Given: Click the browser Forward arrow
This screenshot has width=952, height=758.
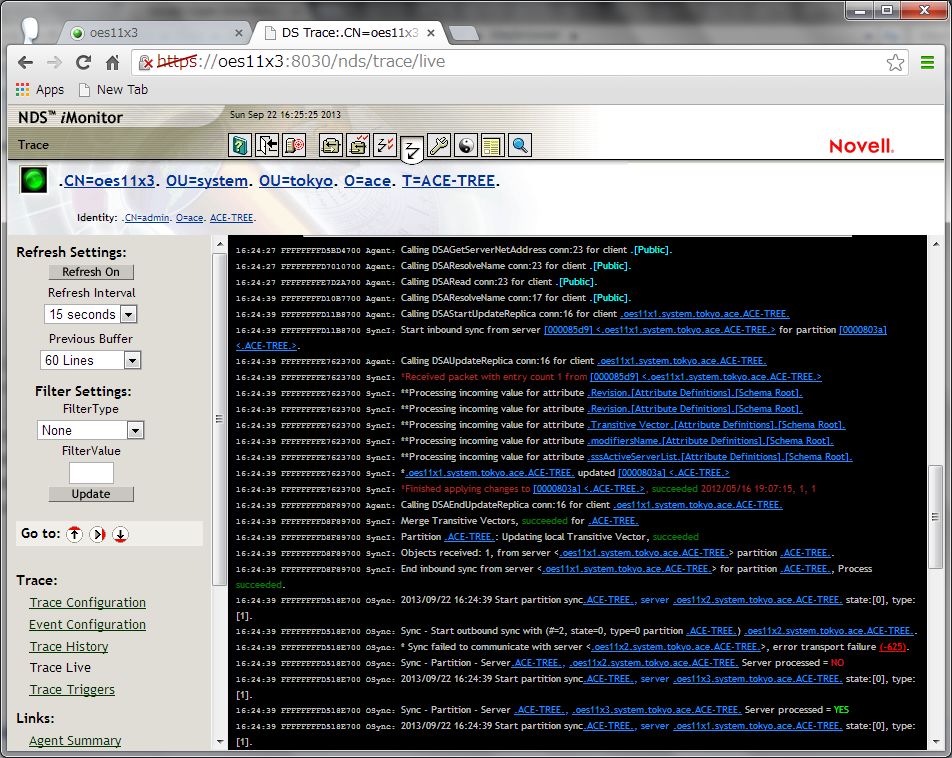Looking at the screenshot, I should pyautogui.click(x=55, y=62).
